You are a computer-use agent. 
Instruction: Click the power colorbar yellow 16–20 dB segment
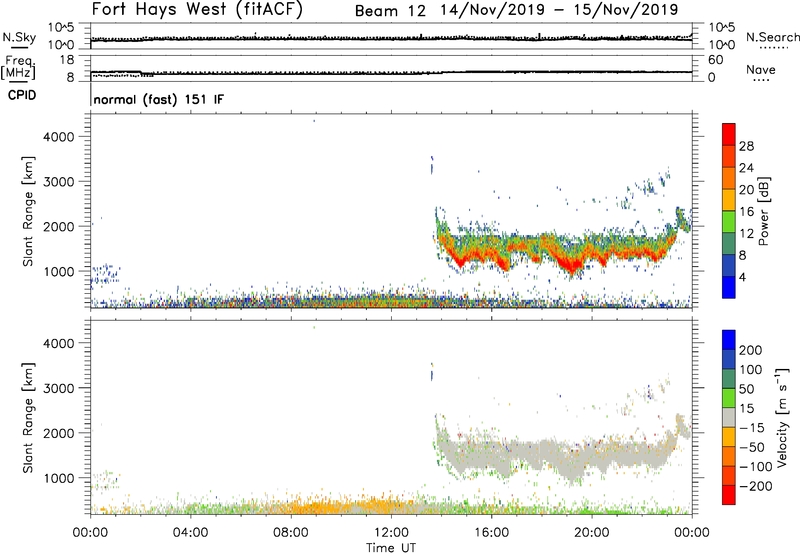(x=729, y=200)
